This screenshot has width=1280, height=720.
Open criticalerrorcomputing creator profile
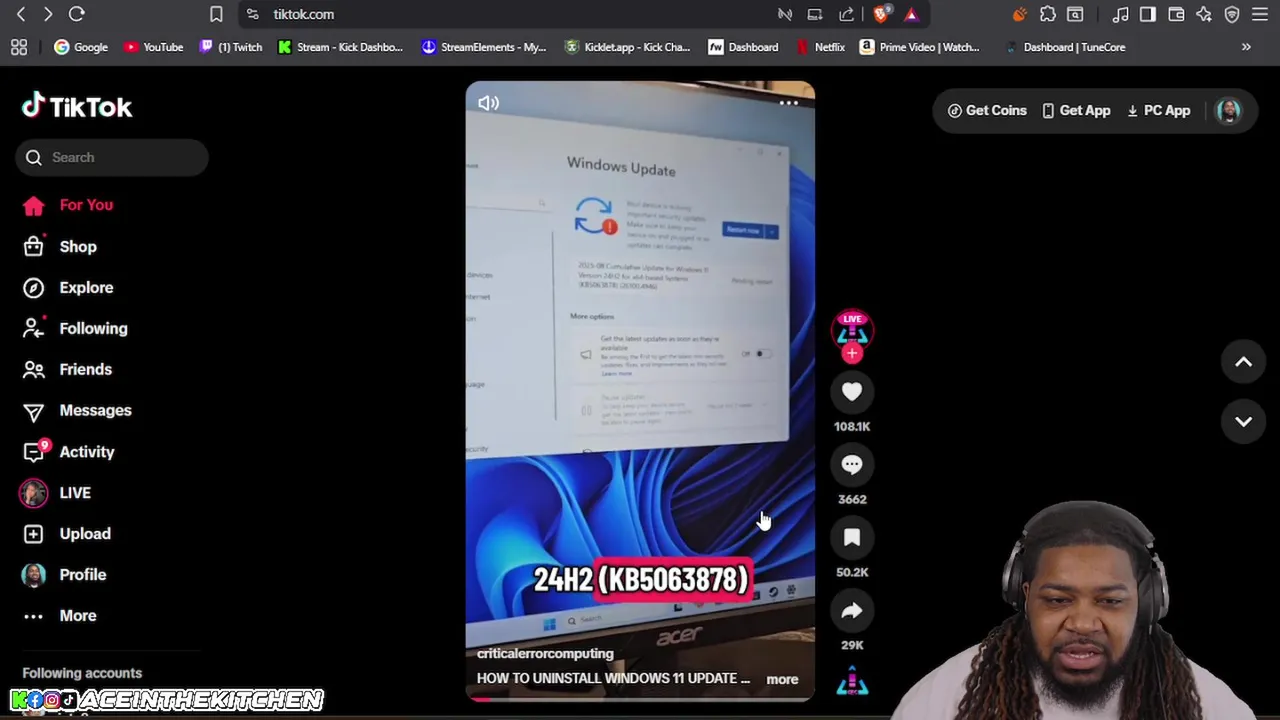pyautogui.click(x=545, y=653)
